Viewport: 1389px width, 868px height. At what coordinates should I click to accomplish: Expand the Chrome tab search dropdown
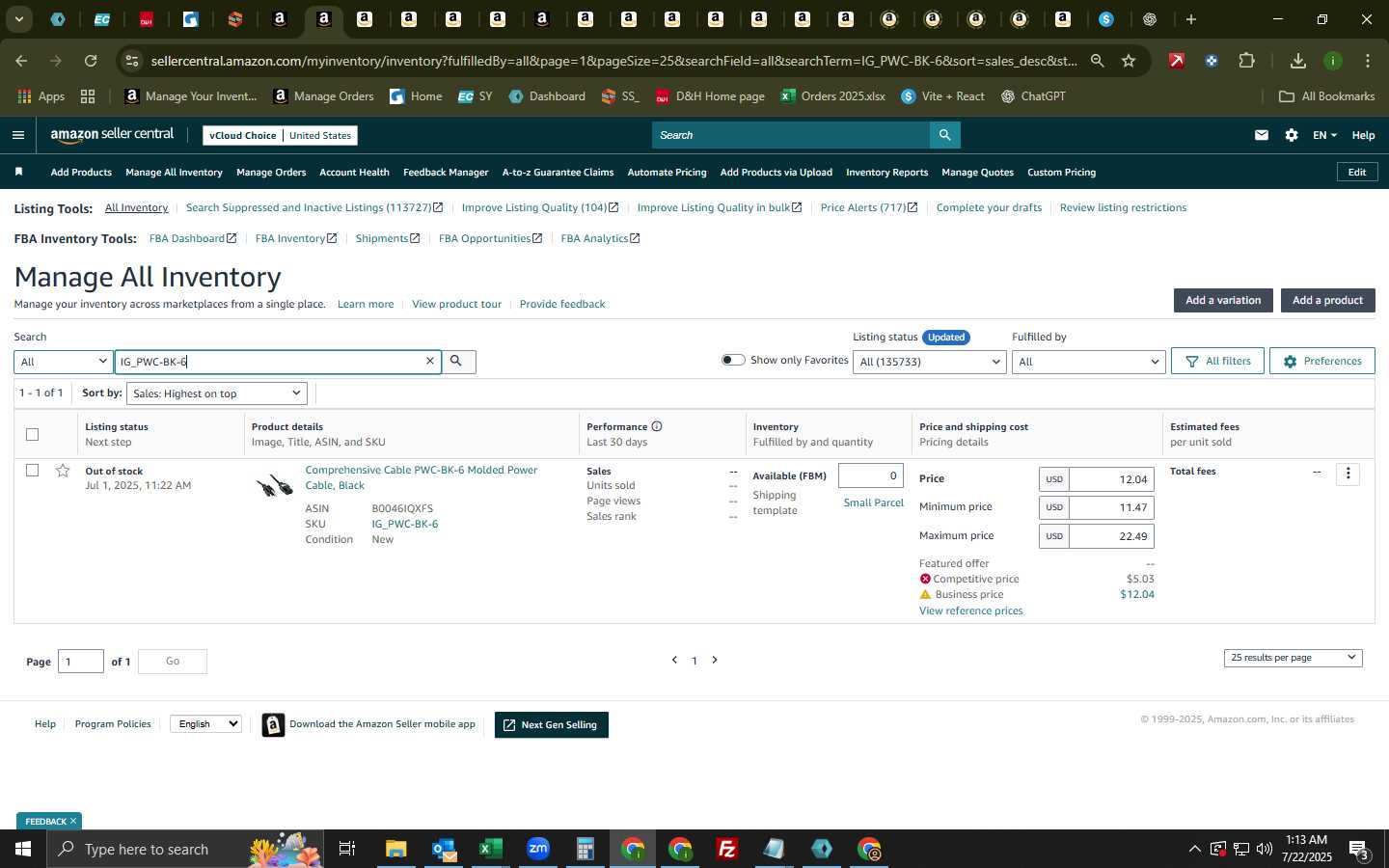tap(18, 19)
